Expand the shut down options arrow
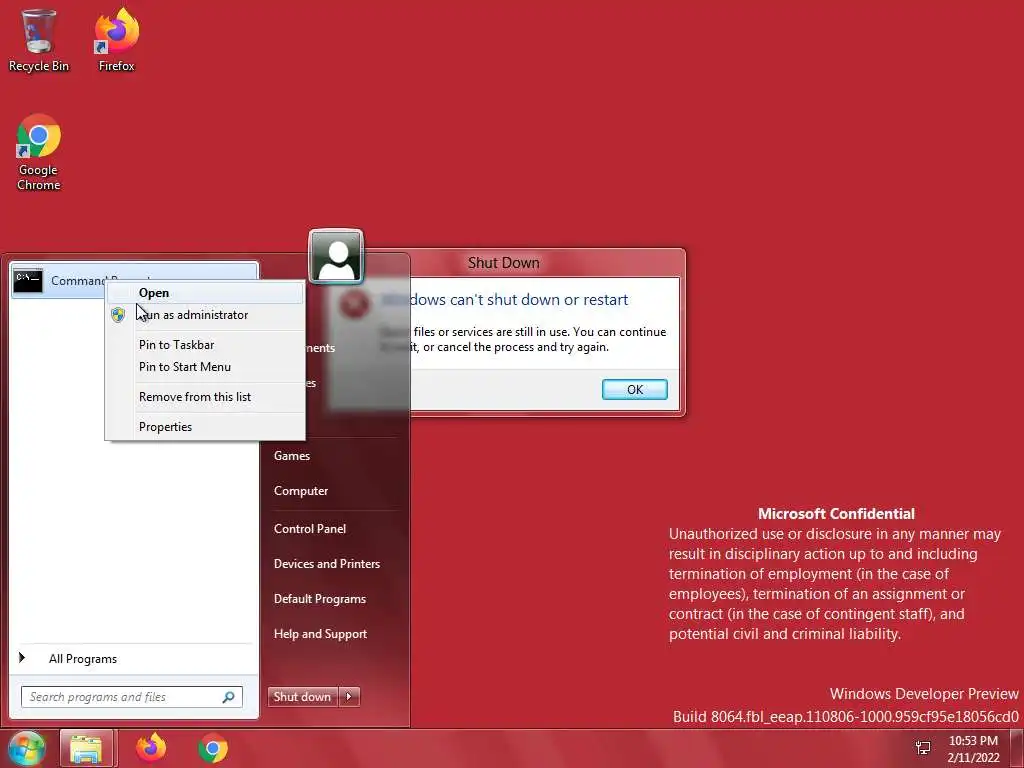This screenshot has width=1024, height=768. click(349, 697)
